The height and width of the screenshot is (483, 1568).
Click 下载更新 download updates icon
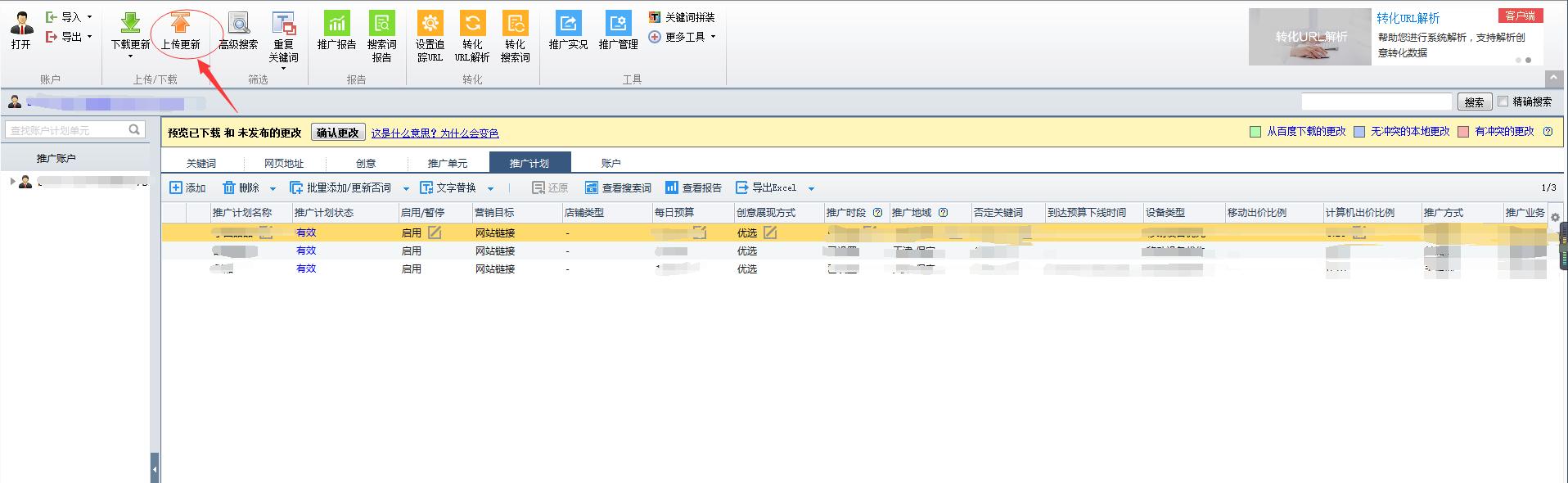pos(130,23)
